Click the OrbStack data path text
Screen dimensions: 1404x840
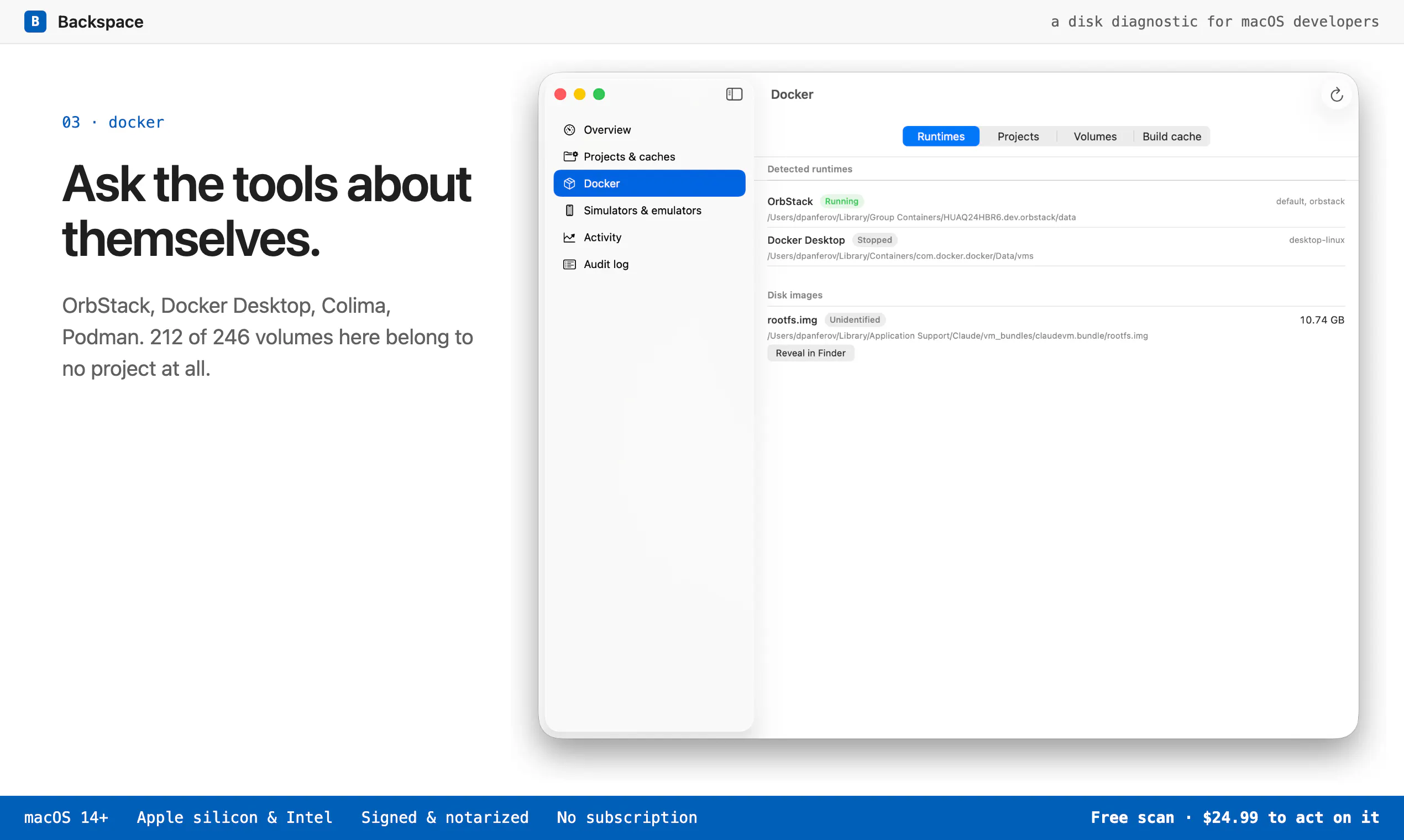pos(921,217)
